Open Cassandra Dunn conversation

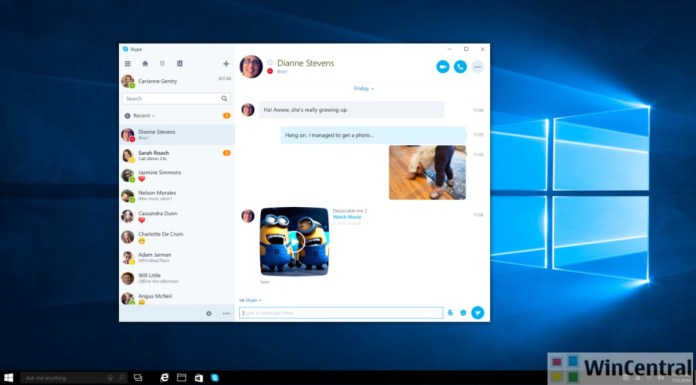177,216
